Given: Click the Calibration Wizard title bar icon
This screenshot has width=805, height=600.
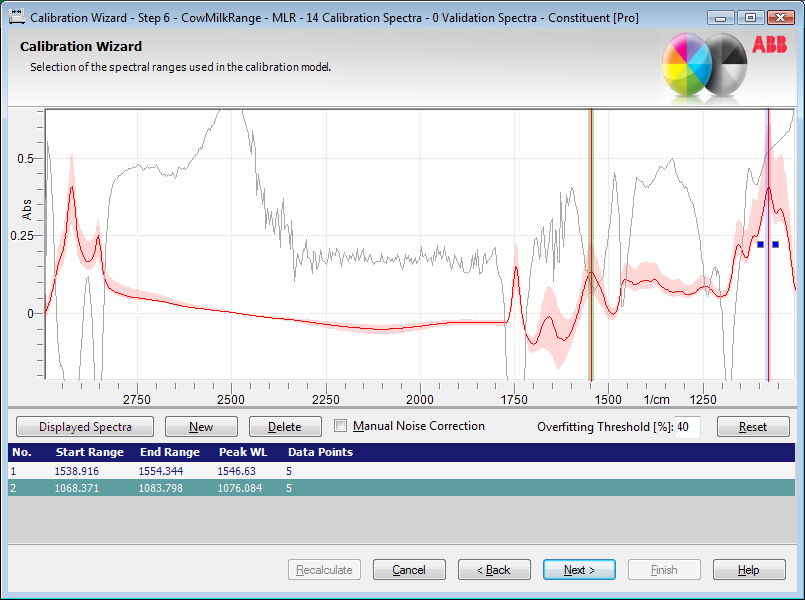Looking at the screenshot, I should coord(16,17).
